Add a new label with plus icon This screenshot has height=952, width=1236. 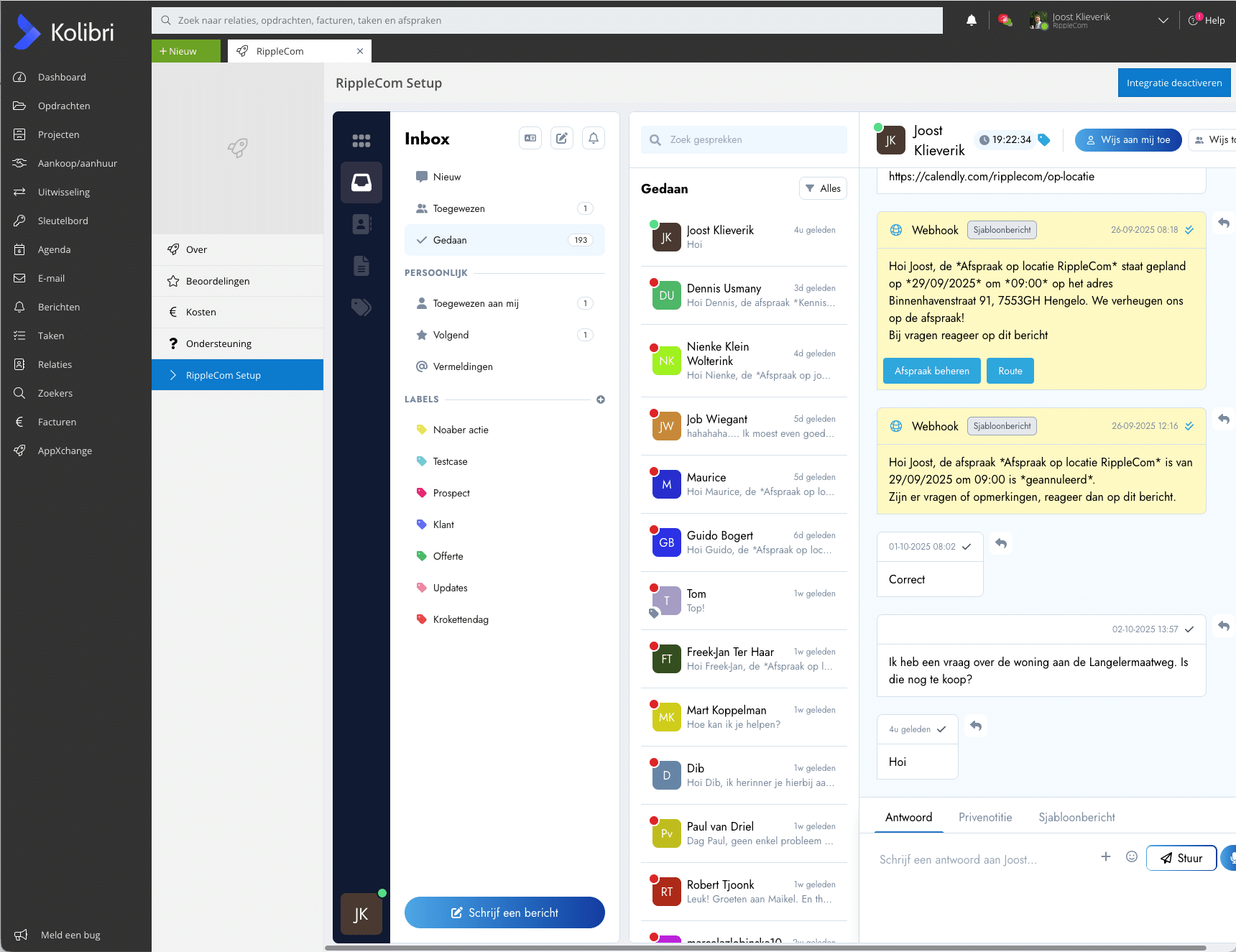tap(600, 399)
